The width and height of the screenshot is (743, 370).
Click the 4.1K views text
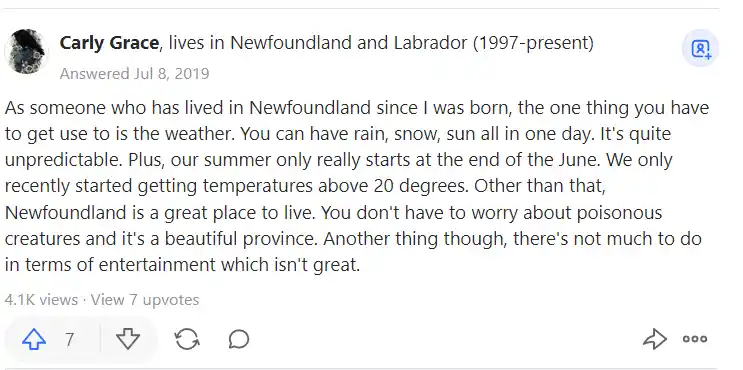tap(41, 300)
